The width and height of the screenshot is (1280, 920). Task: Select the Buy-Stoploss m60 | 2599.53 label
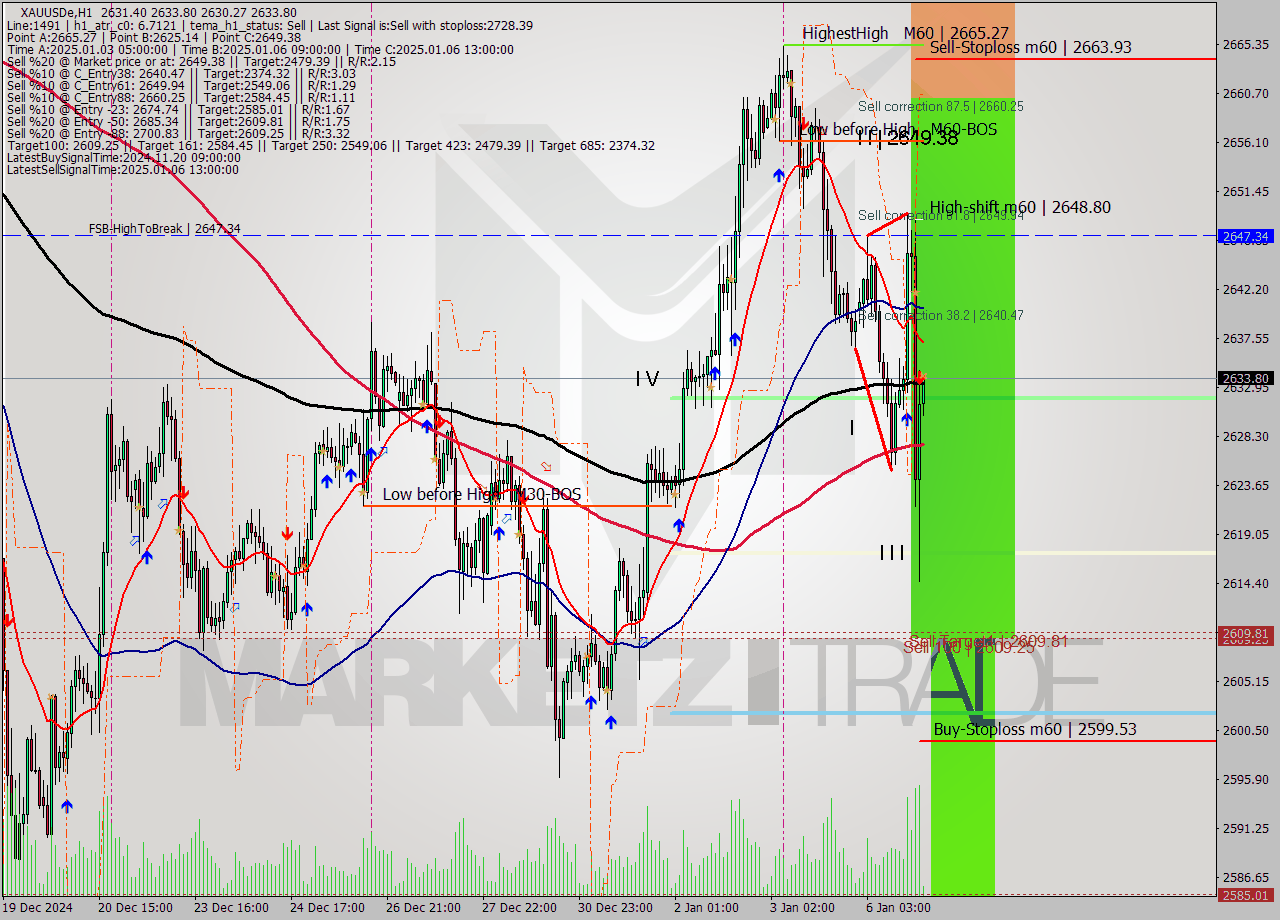(x=1035, y=729)
